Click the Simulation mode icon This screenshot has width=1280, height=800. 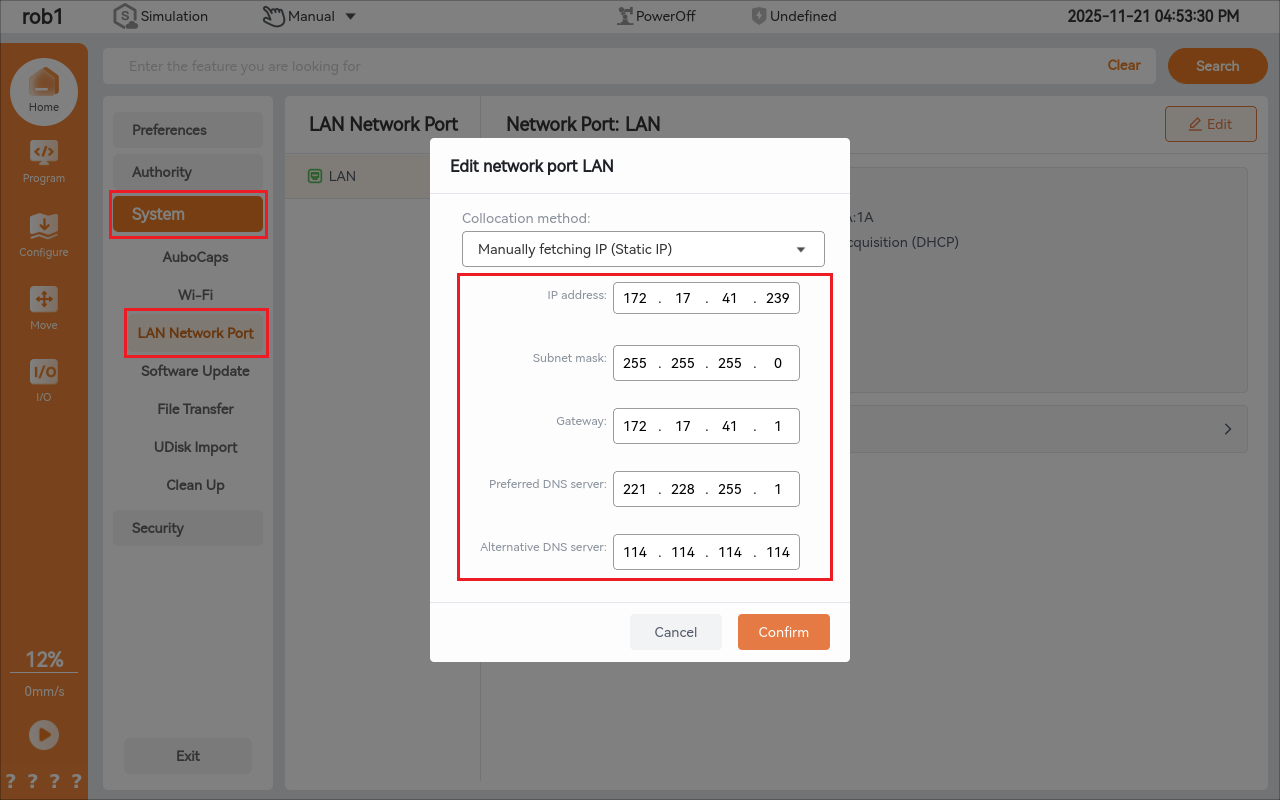(125, 16)
